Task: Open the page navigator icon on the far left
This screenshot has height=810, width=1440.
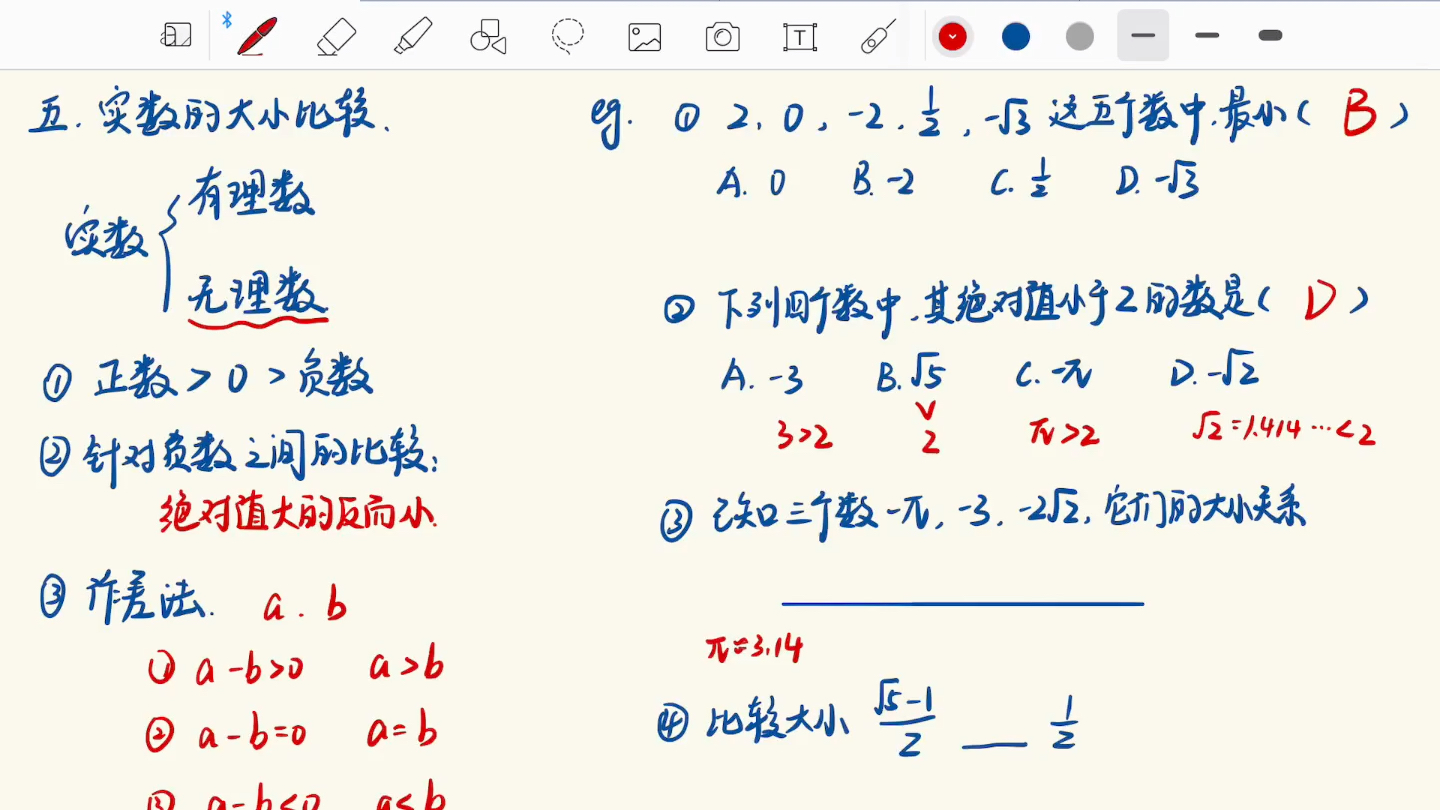Action: [176, 32]
